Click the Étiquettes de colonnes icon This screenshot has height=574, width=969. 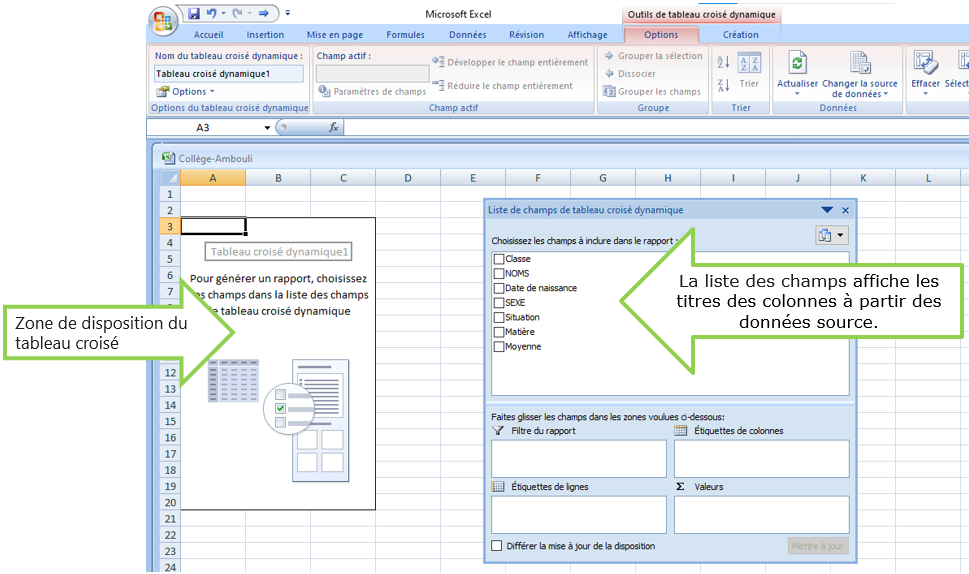point(680,431)
